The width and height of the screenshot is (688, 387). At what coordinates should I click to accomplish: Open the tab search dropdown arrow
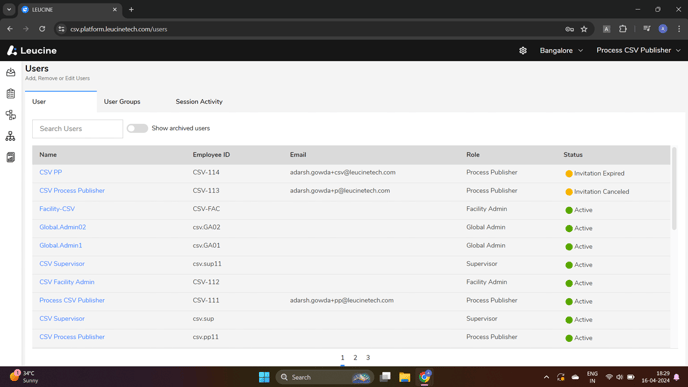[9, 10]
